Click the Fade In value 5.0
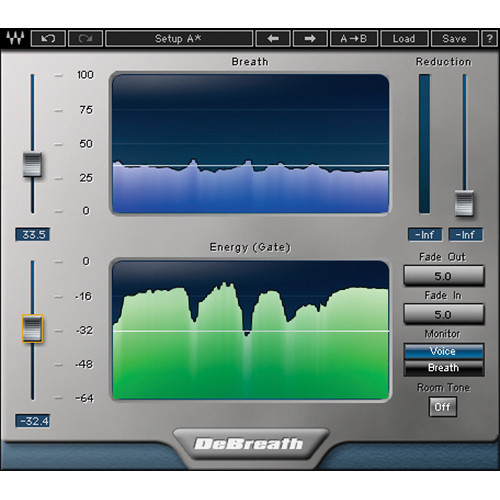This screenshot has width=500, height=500. click(444, 314)
